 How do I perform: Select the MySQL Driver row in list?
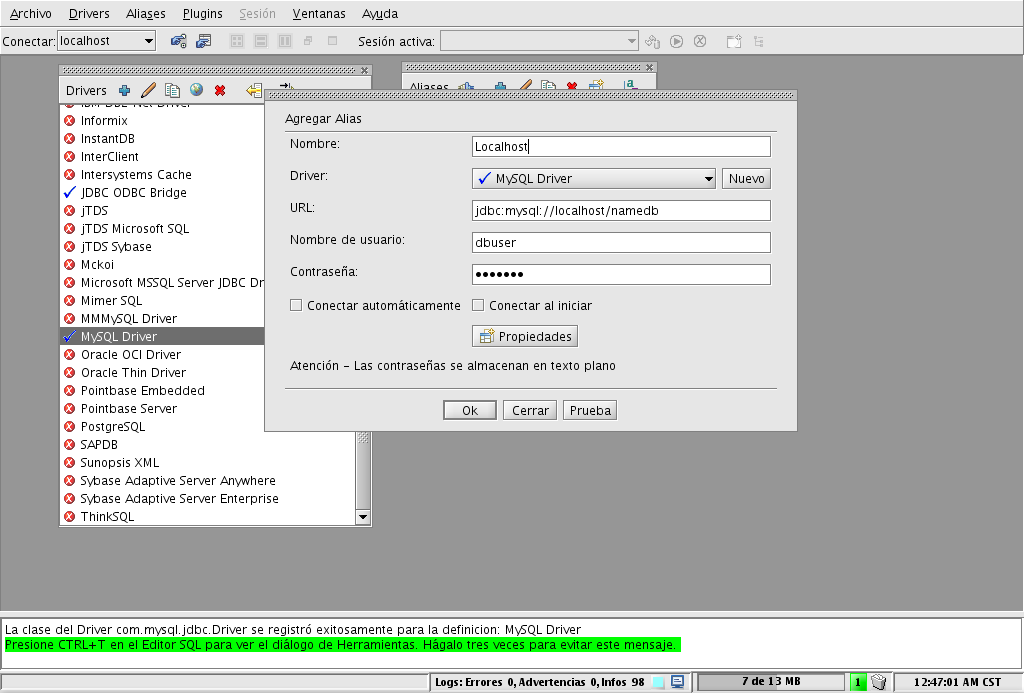click(x=163, y=336)
